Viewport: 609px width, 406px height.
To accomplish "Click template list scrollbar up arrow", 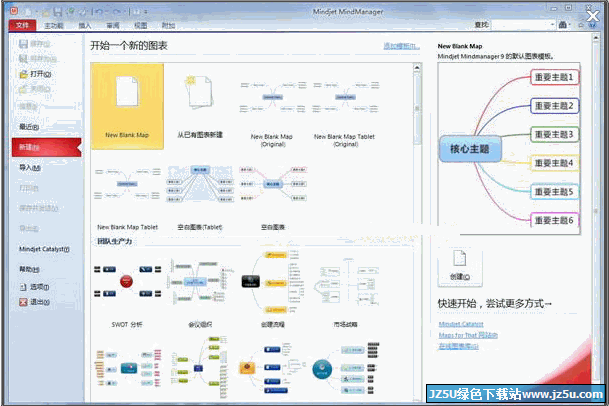I will 417,68.
